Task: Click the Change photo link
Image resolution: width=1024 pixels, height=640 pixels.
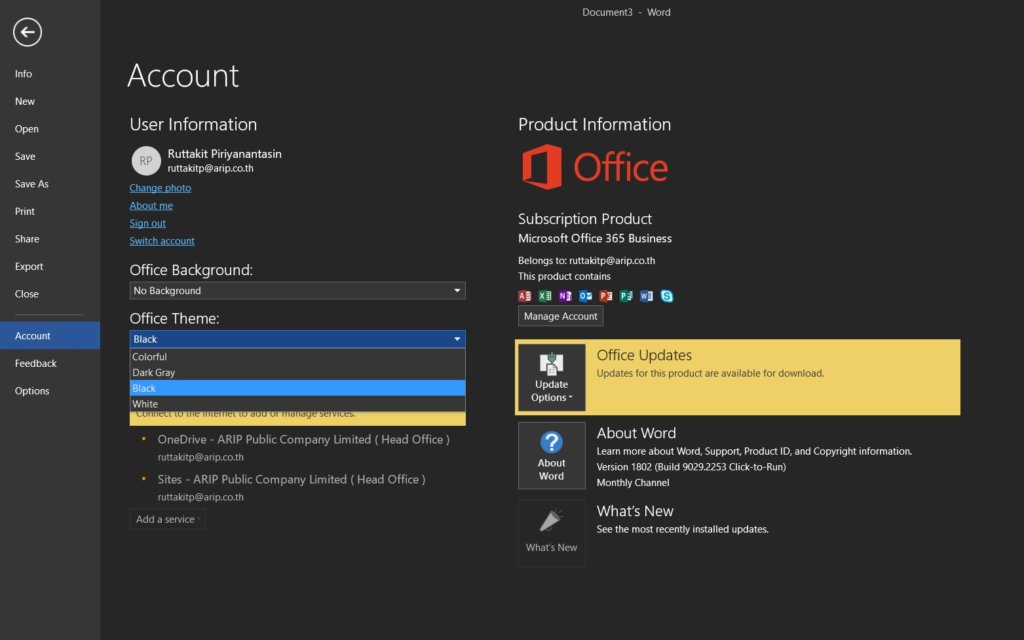Action: [160, 188]
